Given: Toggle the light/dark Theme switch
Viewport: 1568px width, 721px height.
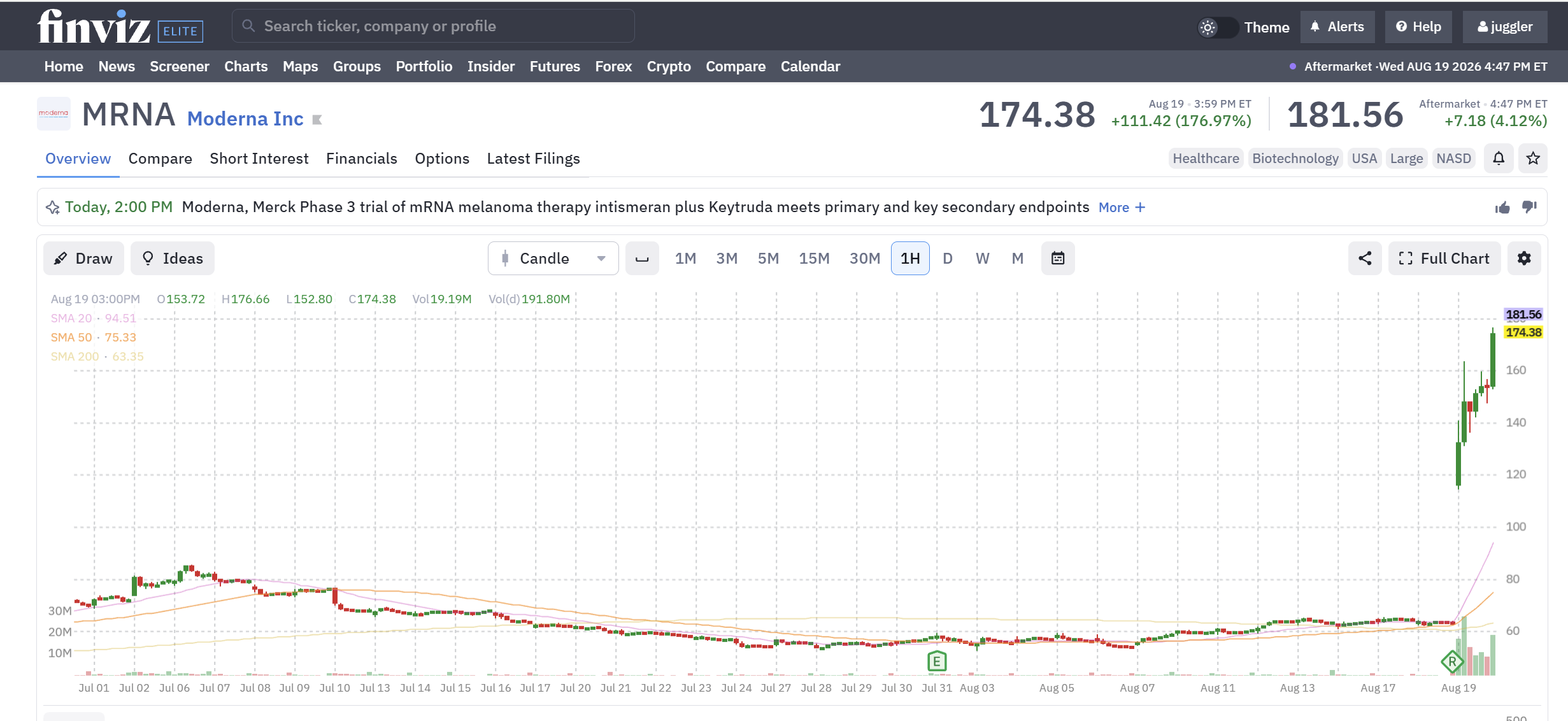Looking at the screenshot, I should (x=1217, y=27).
